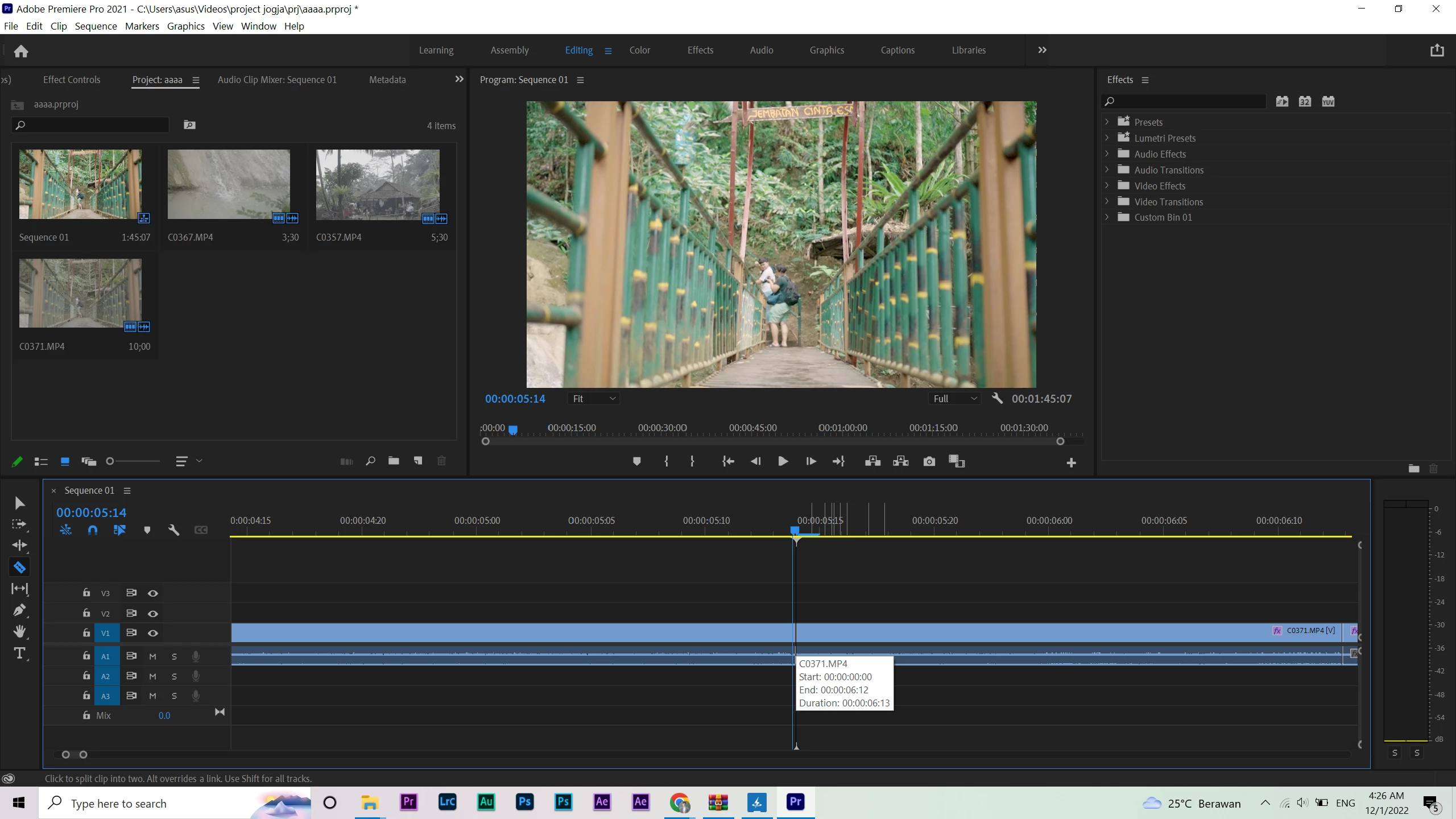Select the Razor tool in the toolbar
Screen dimensions: 1456x819
19,567
